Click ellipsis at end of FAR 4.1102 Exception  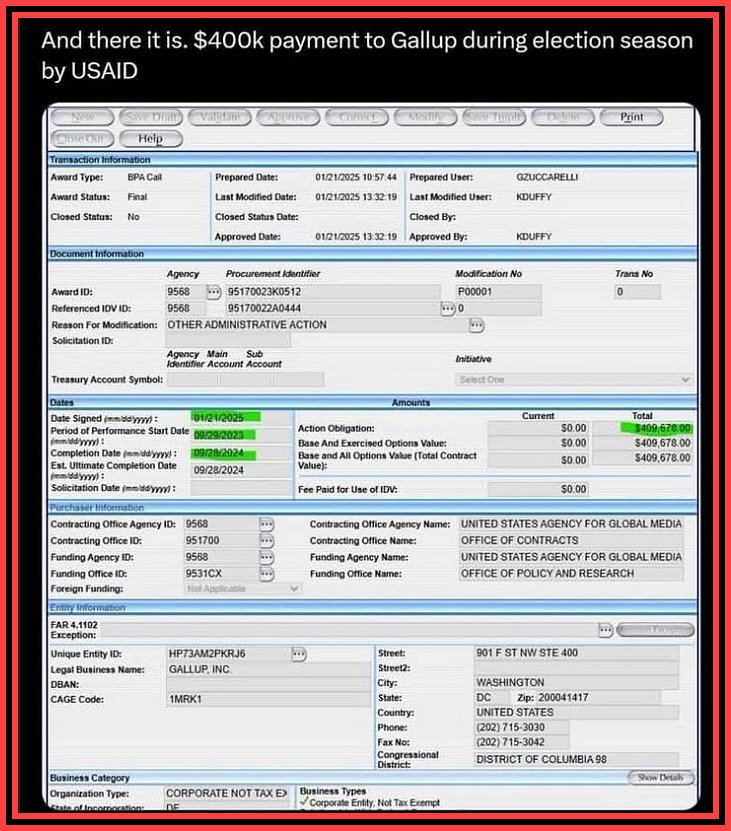tap(605, 630)
